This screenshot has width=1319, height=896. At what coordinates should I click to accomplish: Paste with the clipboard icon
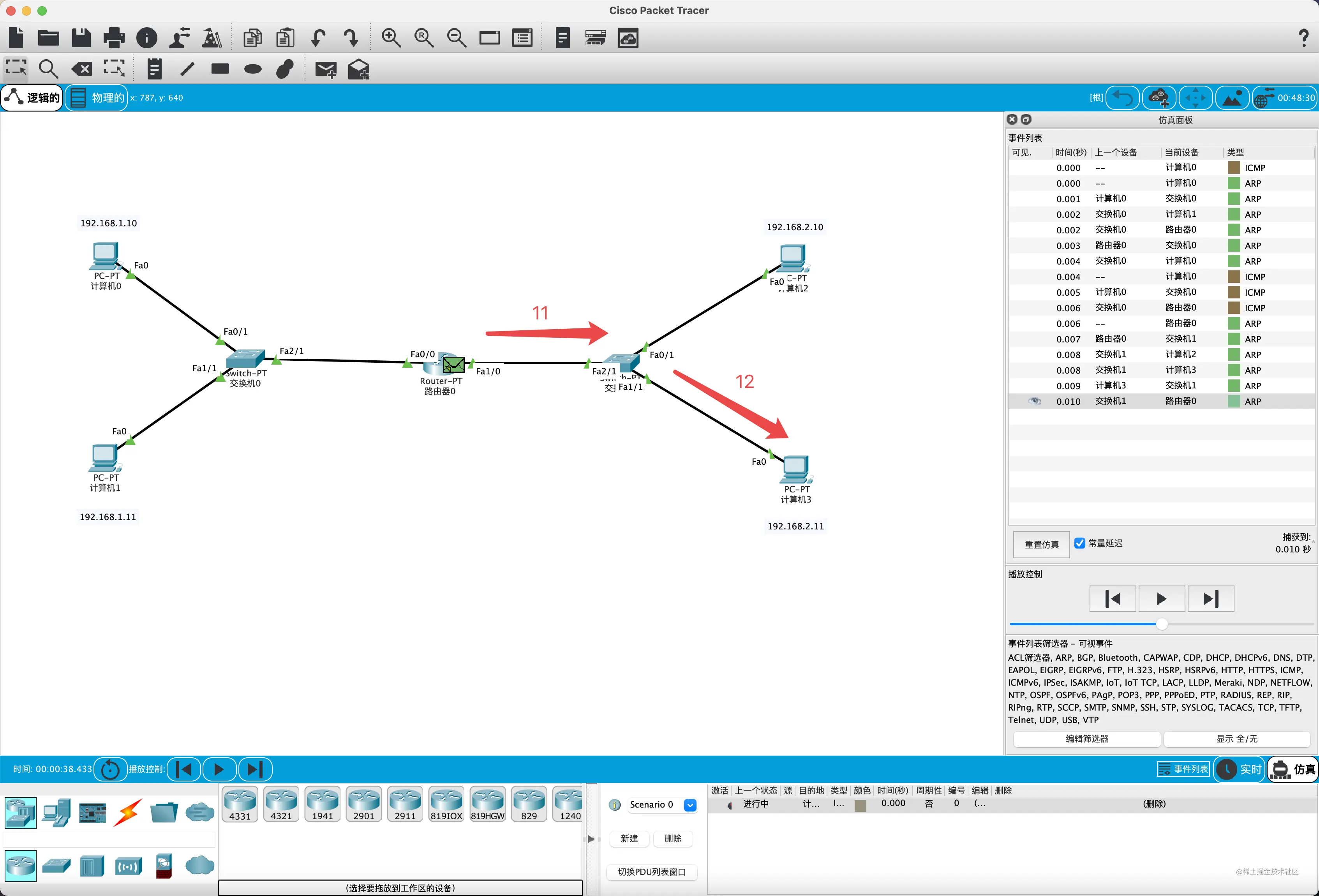(286, 38)
